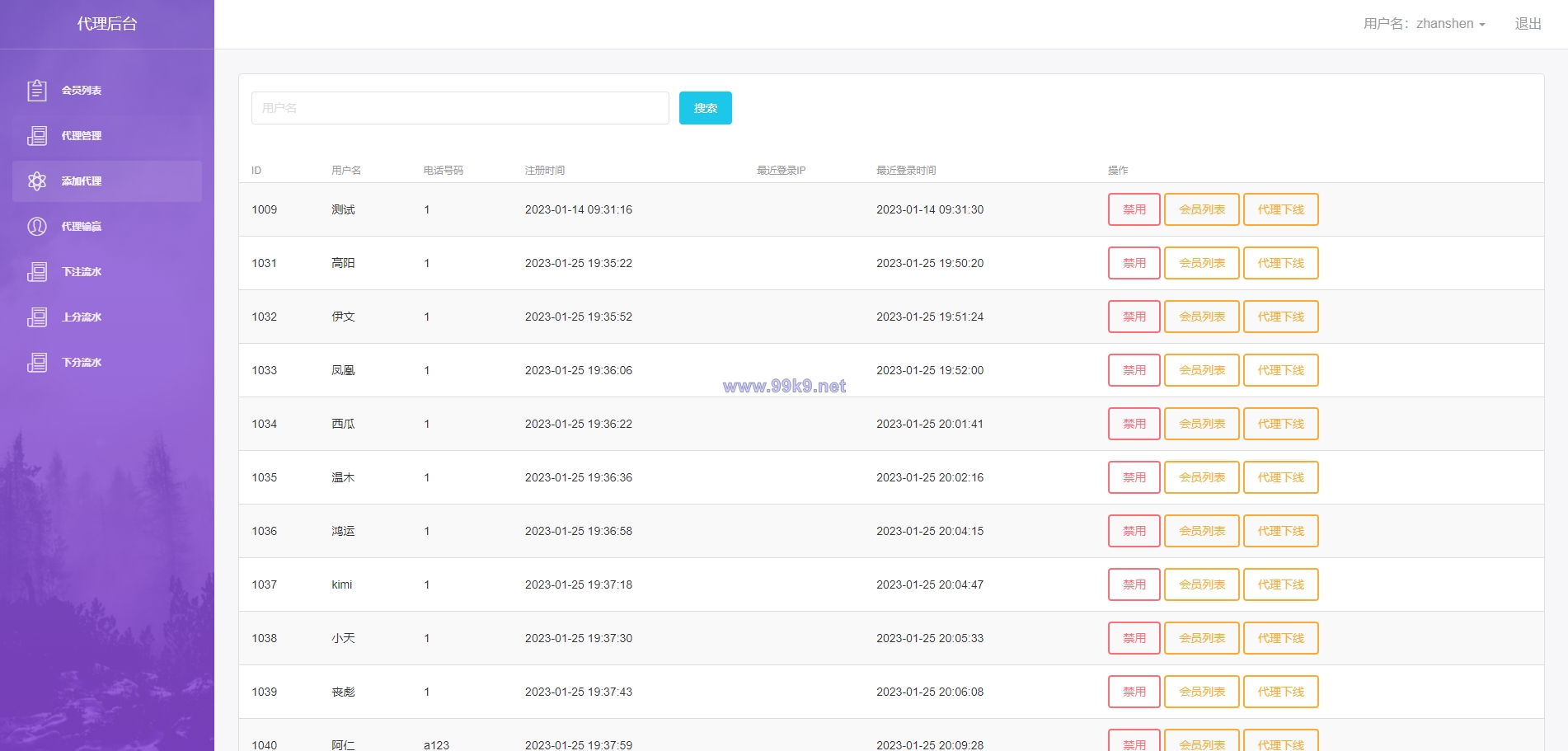Screen dimensions: 1568x751
Task: Open 下分流水 sidebar entry
Action: coord(107,362)
